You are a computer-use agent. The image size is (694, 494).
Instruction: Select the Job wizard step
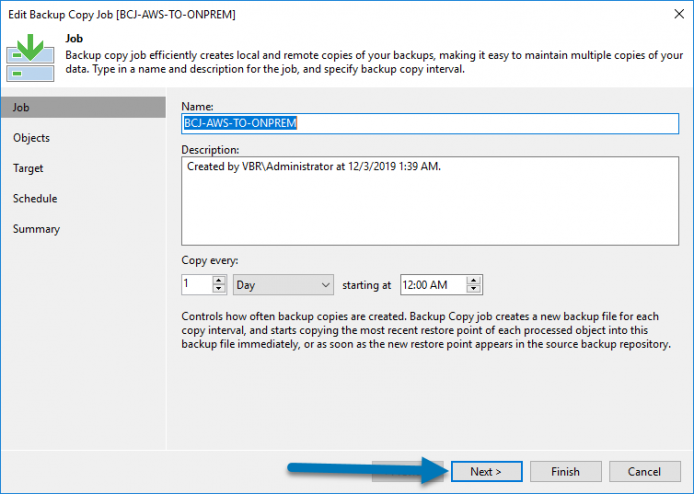[x=83, y=107]
